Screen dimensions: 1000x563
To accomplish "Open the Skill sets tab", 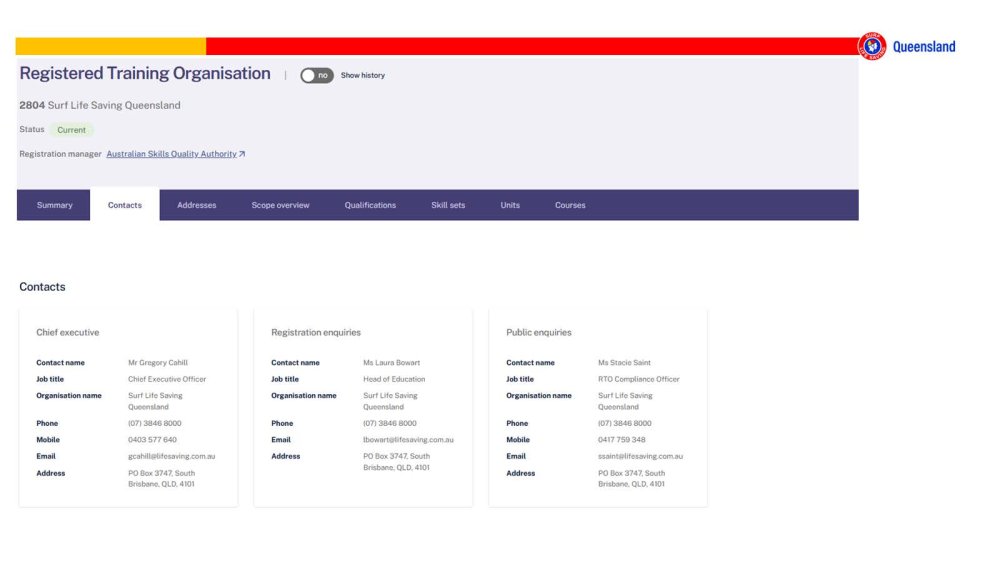I will coord(448,205).
